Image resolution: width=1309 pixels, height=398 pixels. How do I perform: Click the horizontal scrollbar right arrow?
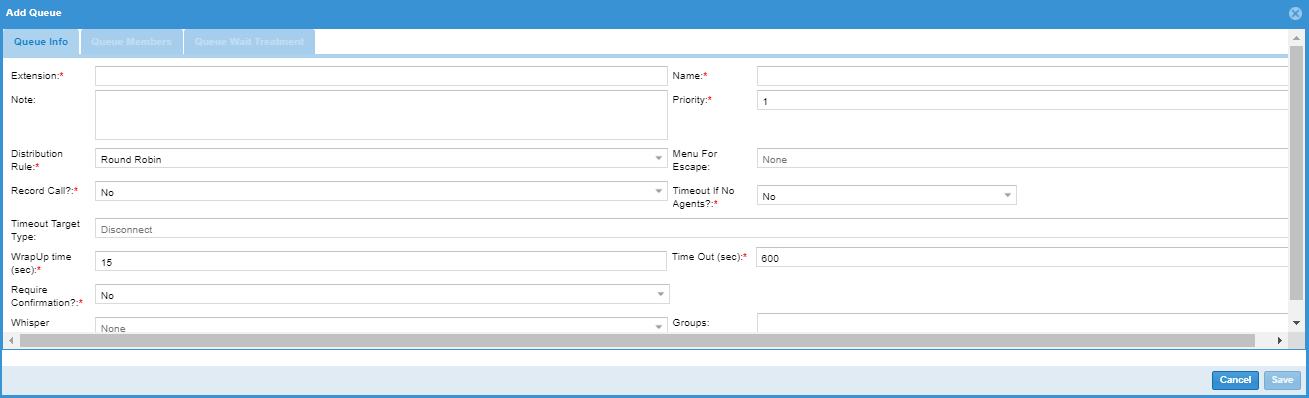[x=1280, y=341]
